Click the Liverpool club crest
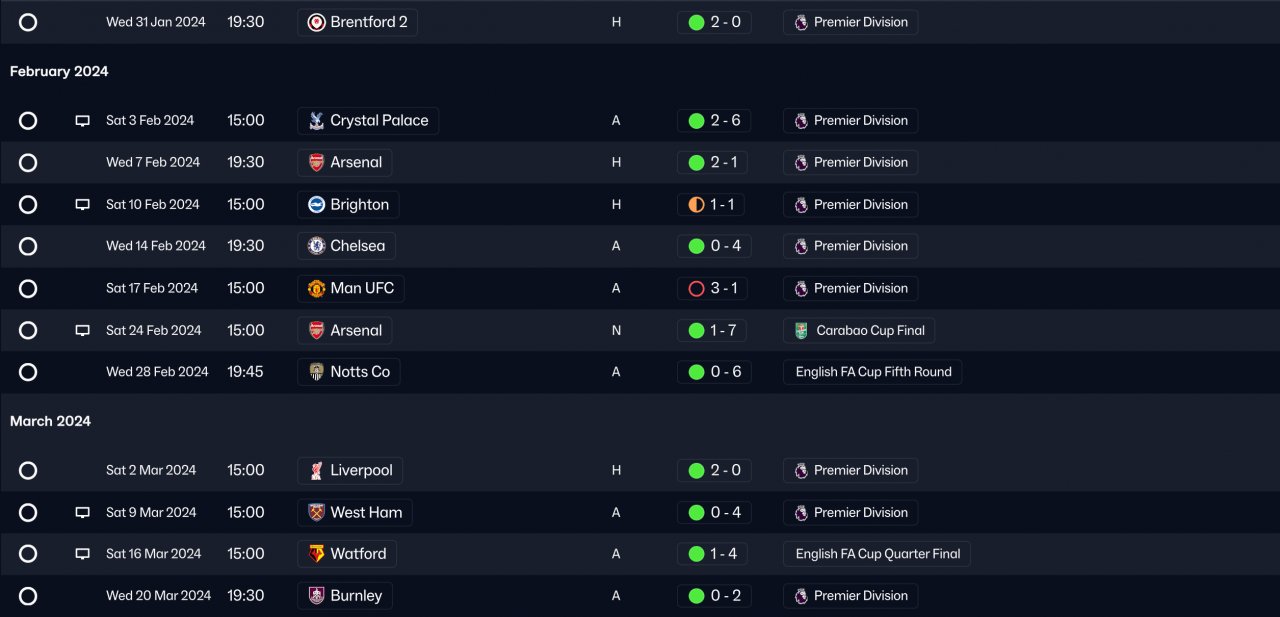This screenshot has height=617, width=1280. point(316,471)
